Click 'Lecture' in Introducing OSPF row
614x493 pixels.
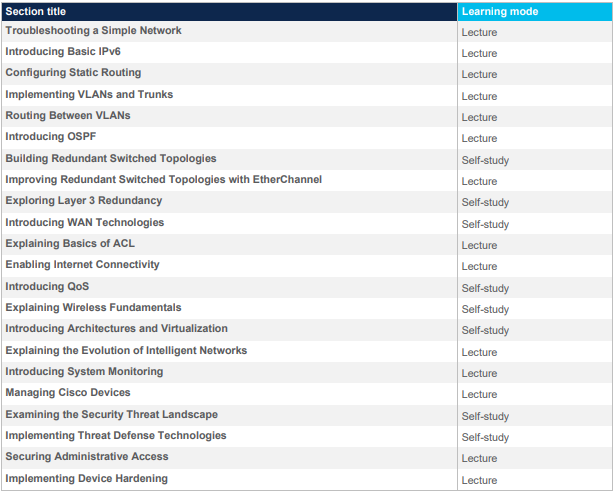(x=479, y=139)
